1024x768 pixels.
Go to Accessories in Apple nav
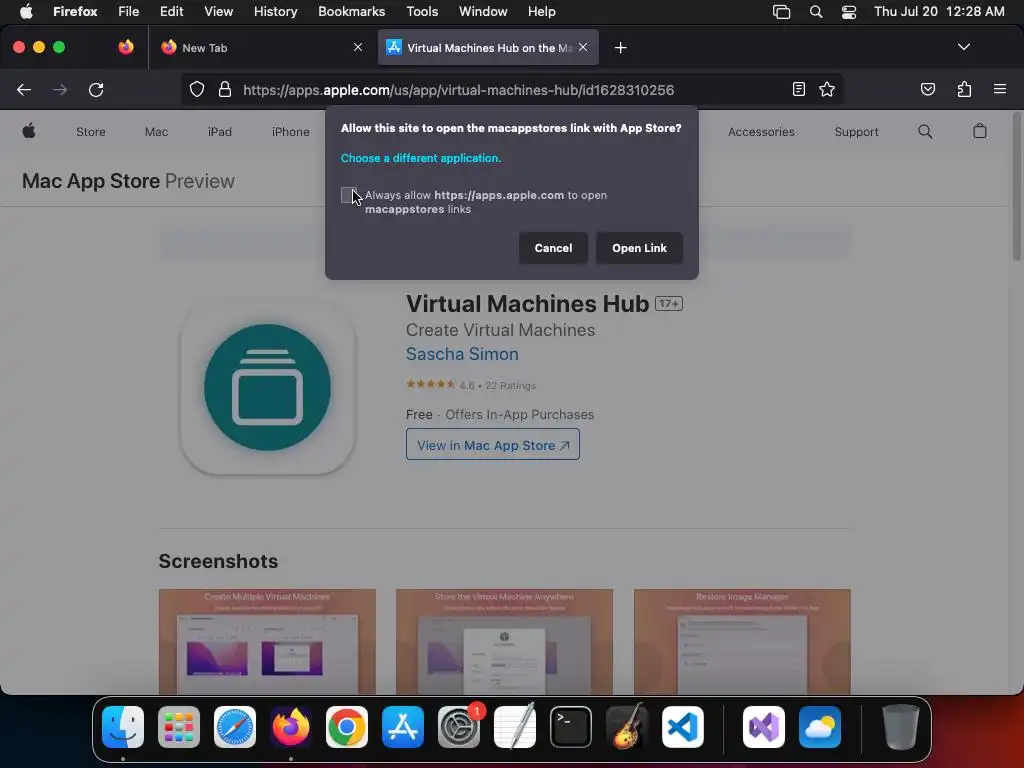click(761, 131)
